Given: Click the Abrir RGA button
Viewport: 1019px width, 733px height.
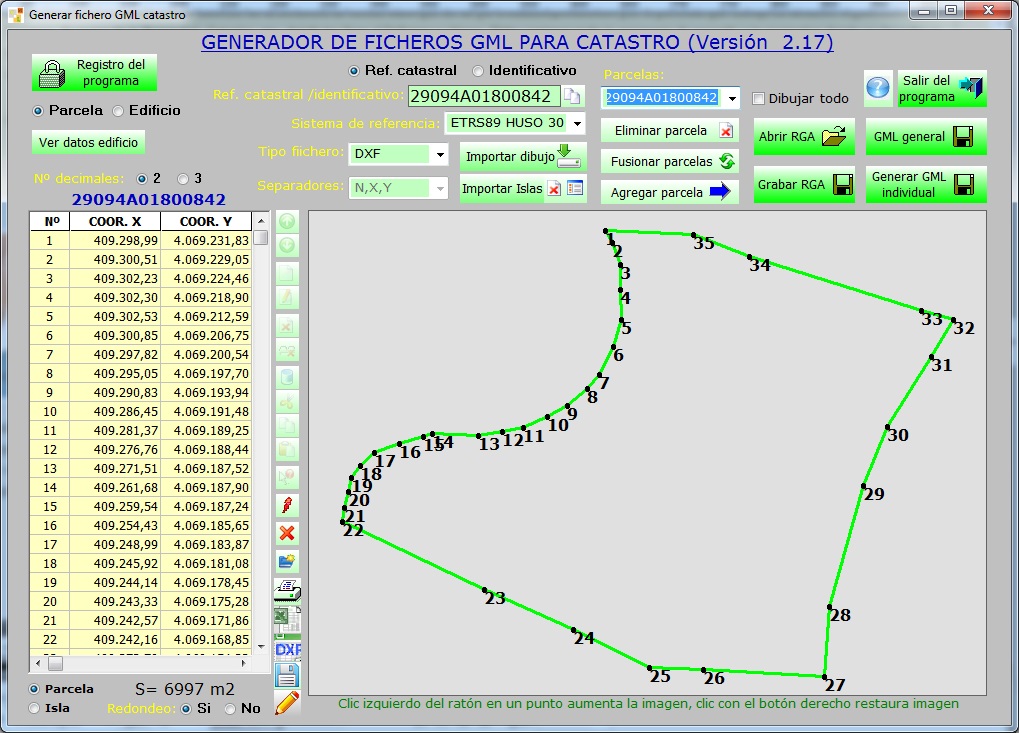Looking at the screenshot, I should click(x=803, y=137).
